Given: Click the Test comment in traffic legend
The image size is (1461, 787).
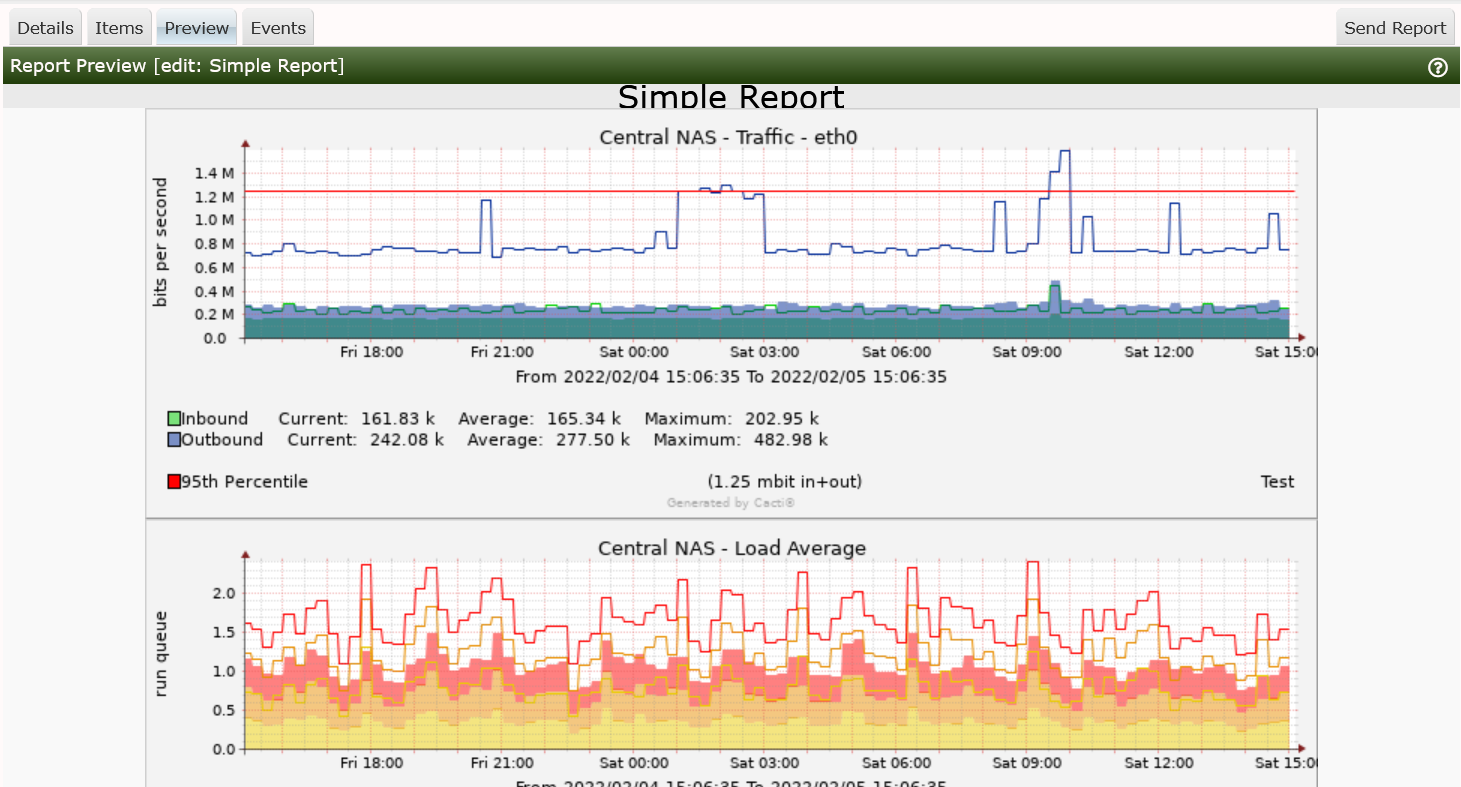Looking at the screenshot, I should click(1277, 482).
